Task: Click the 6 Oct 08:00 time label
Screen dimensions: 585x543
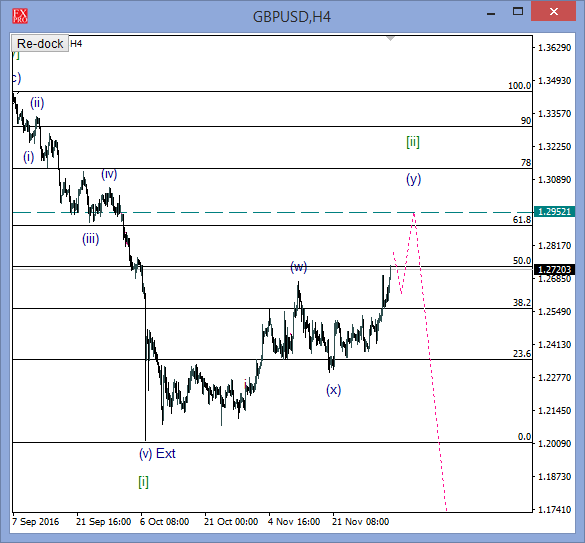Action: [x=165, y=522]
